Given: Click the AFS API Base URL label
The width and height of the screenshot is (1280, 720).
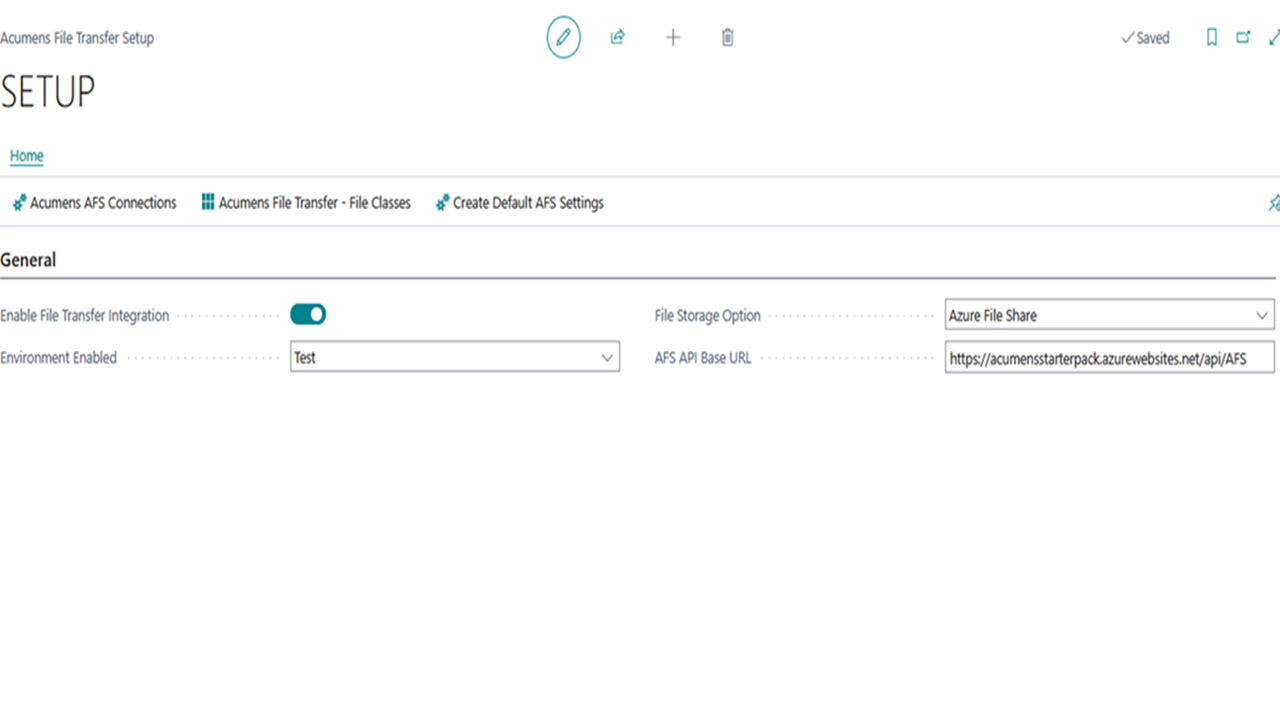Looking at the screenshot, I should pyautogui.click(x=703, y=358).
